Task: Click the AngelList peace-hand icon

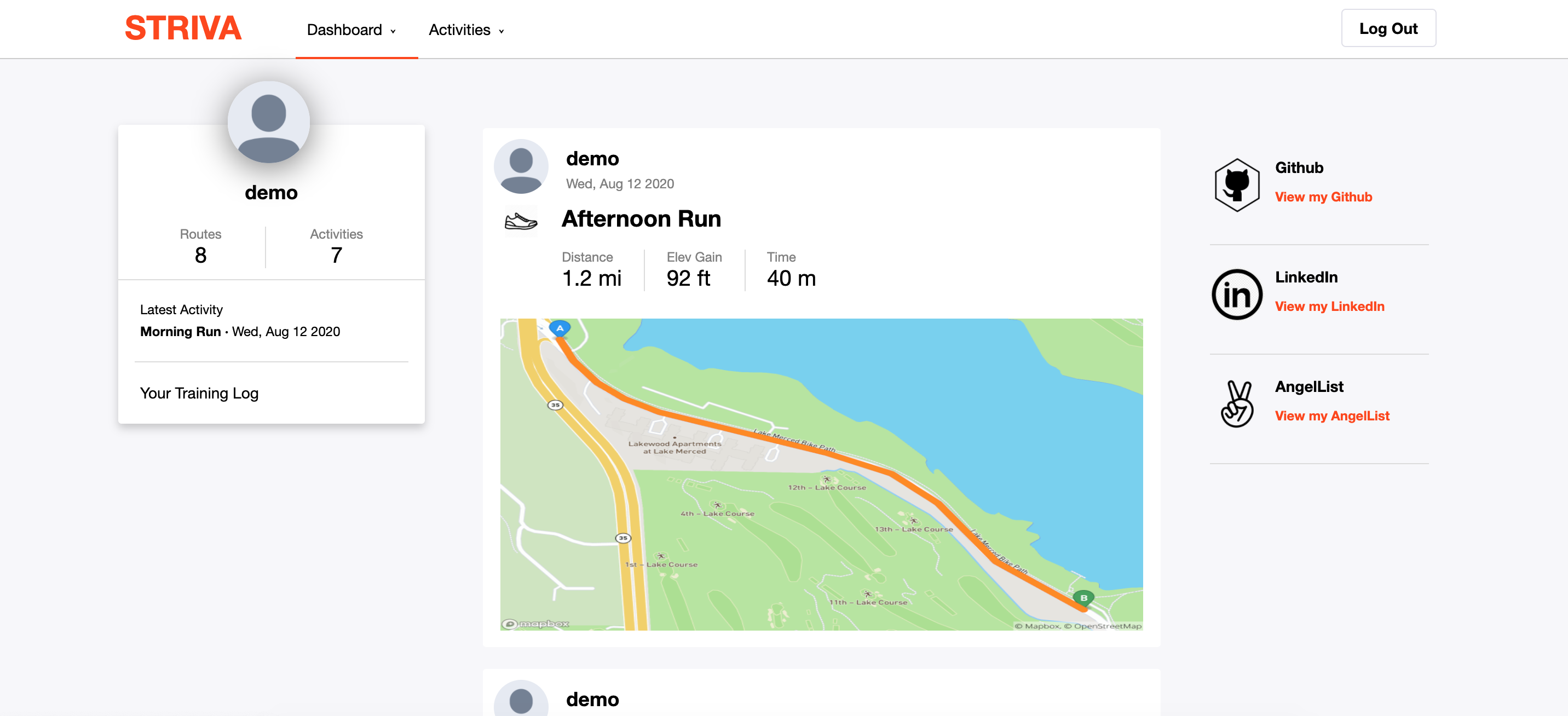Action: [x=1236, y=403]
